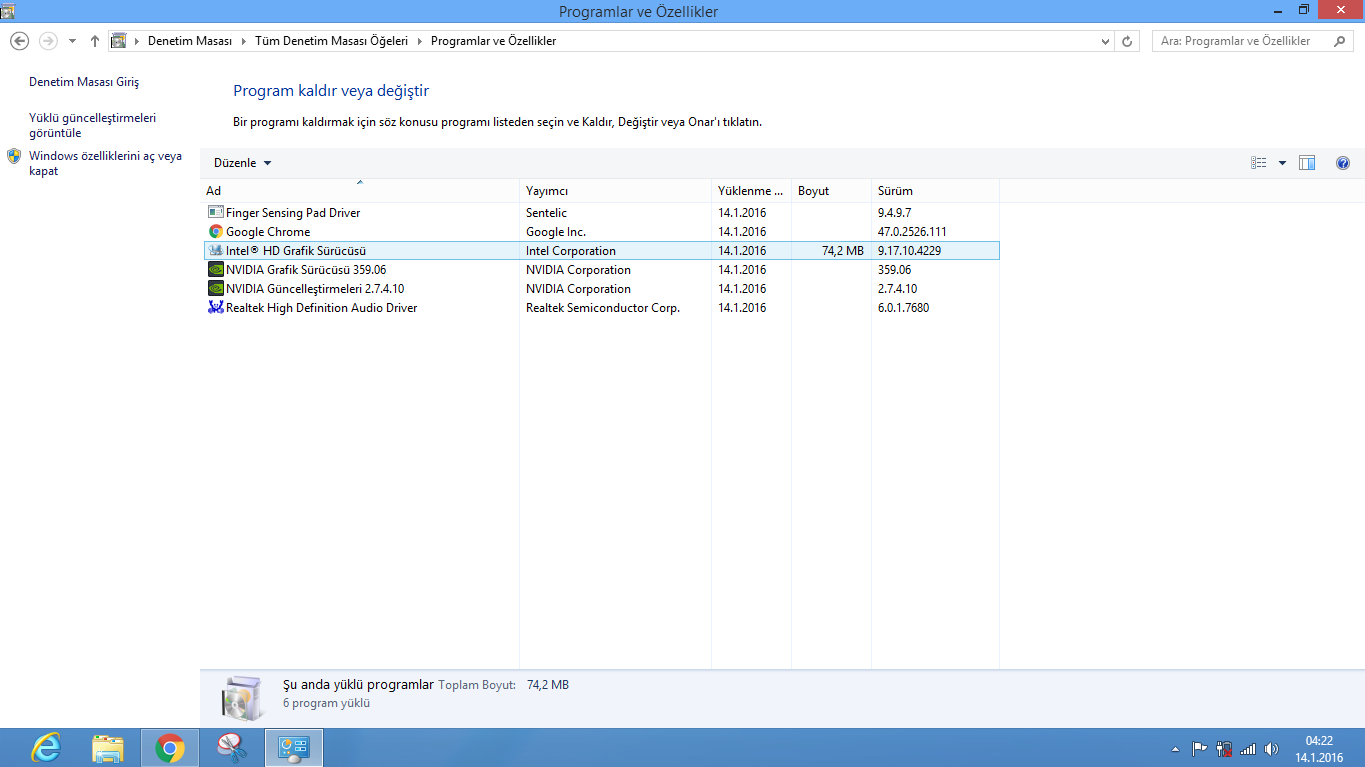Click the search magnifier icon
Viewport: 1365px width, 767px height.
tap(1338, 41)
